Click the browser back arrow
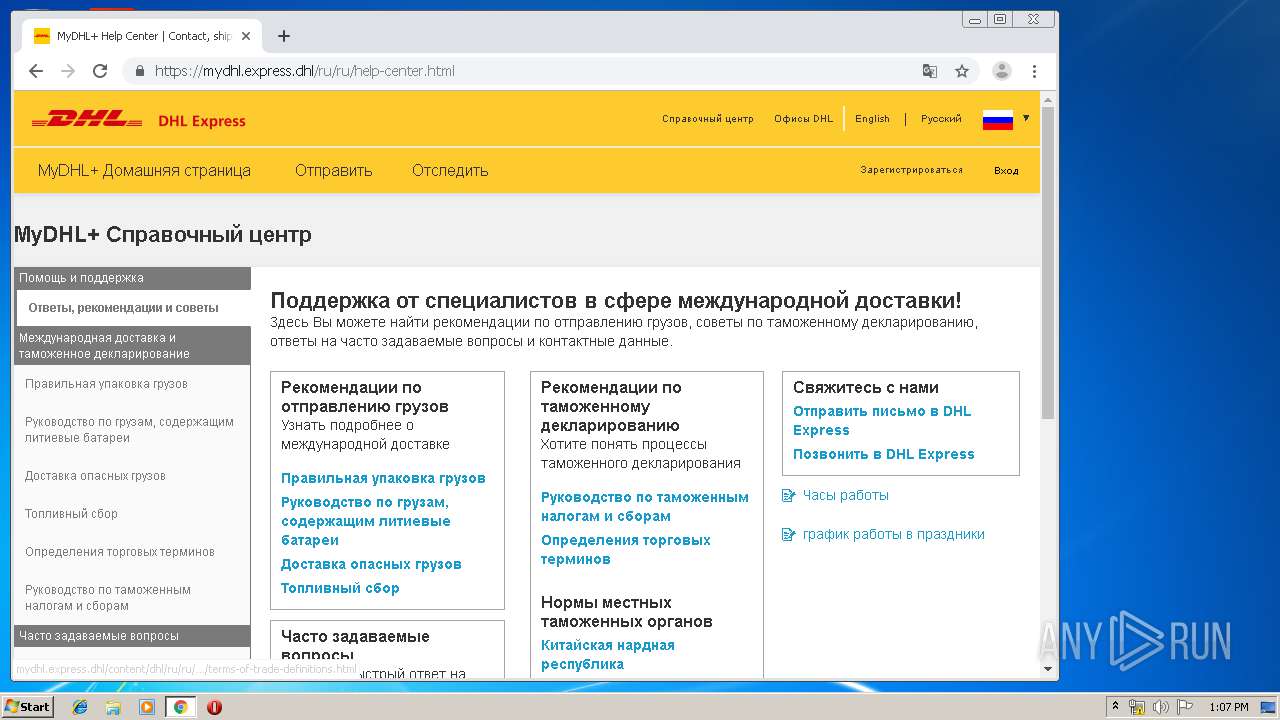The height and width of the screenshot is (720, 1280). [x=36, y=71]
